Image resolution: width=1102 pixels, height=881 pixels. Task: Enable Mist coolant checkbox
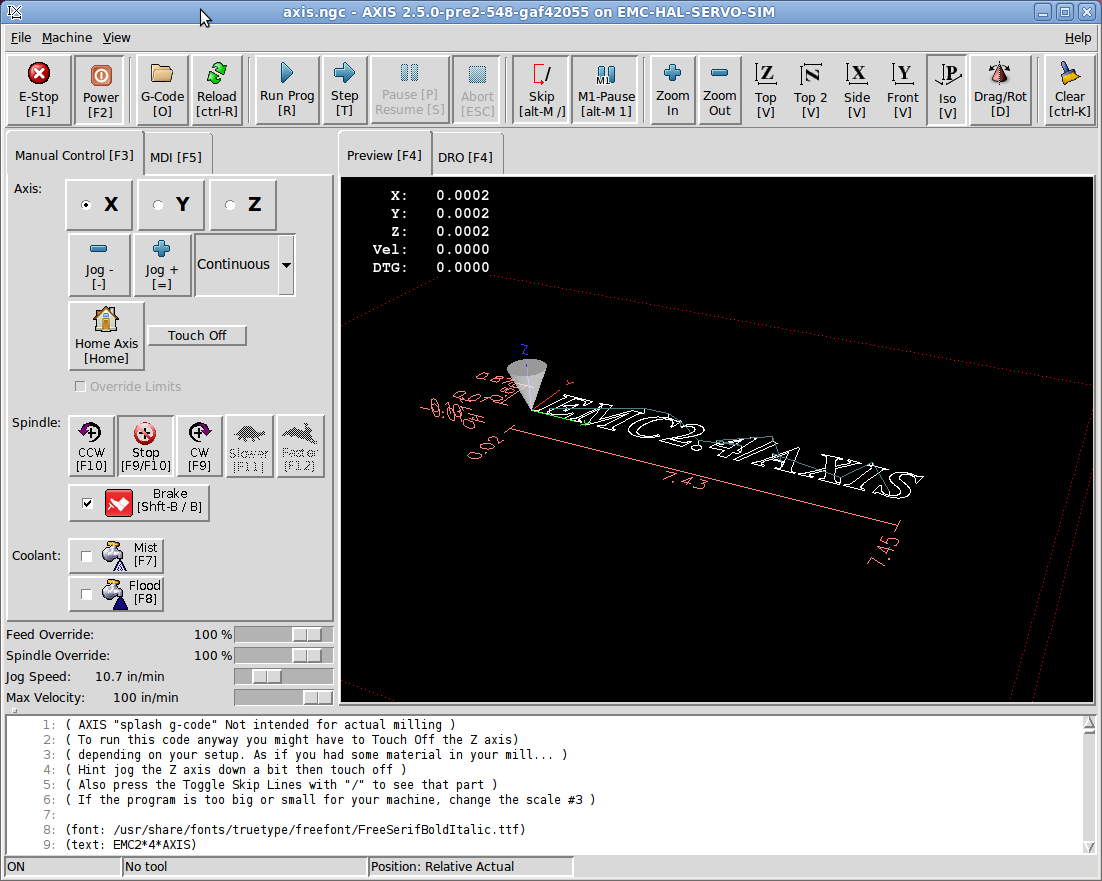point(86,556)
